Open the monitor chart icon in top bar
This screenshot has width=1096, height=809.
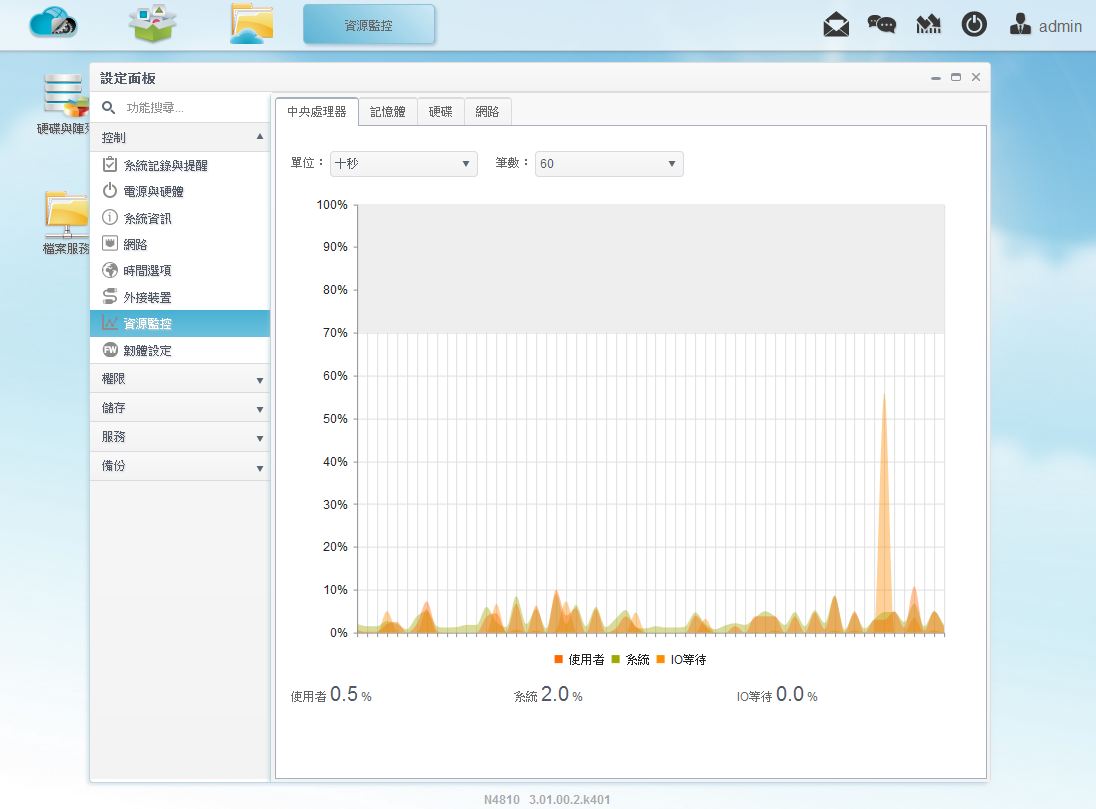(928, 25)
